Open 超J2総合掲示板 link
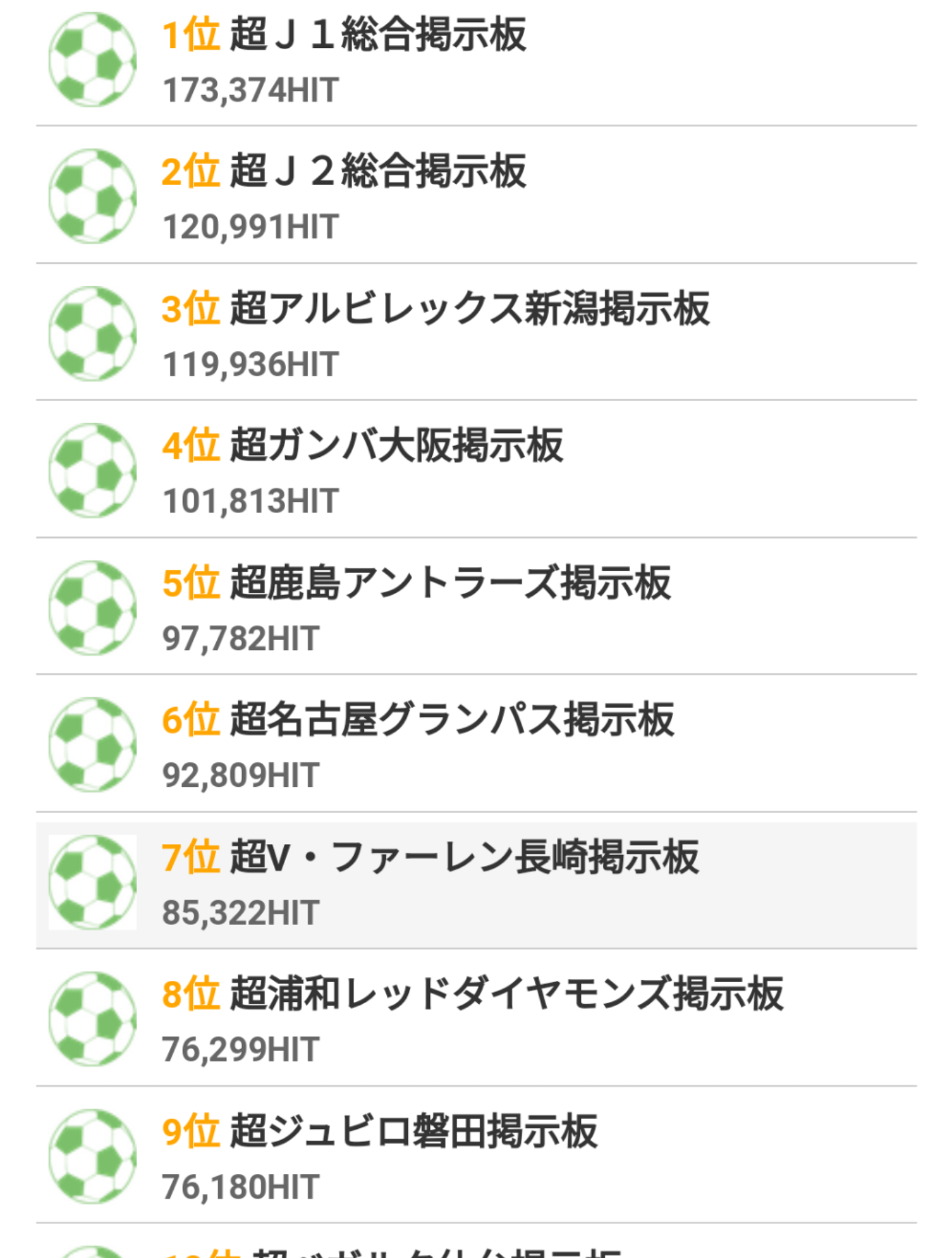This screenshot has width=952, height=1258. point(377,171)
